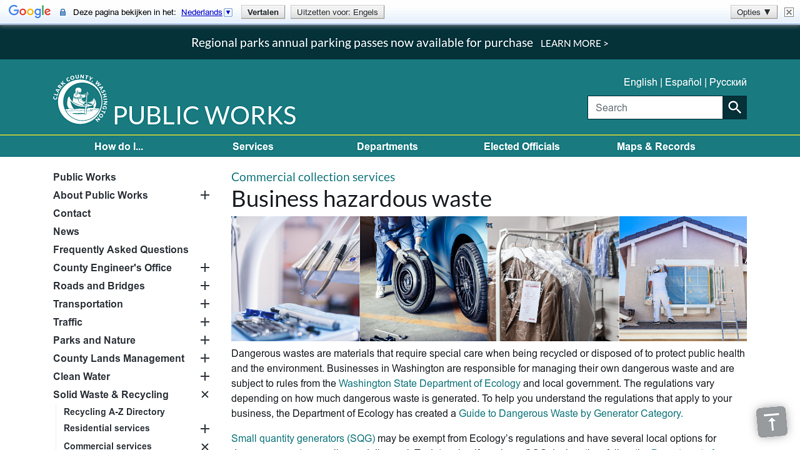Click Public Works in the sidebar

click(85, 177)
